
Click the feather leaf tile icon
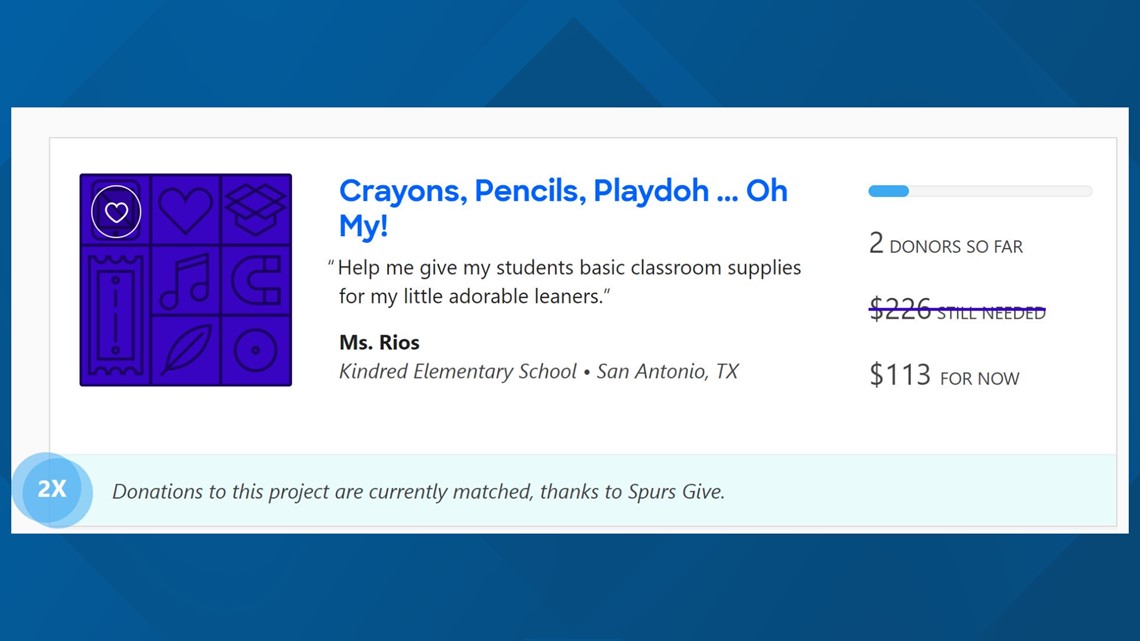pos(186,350)
